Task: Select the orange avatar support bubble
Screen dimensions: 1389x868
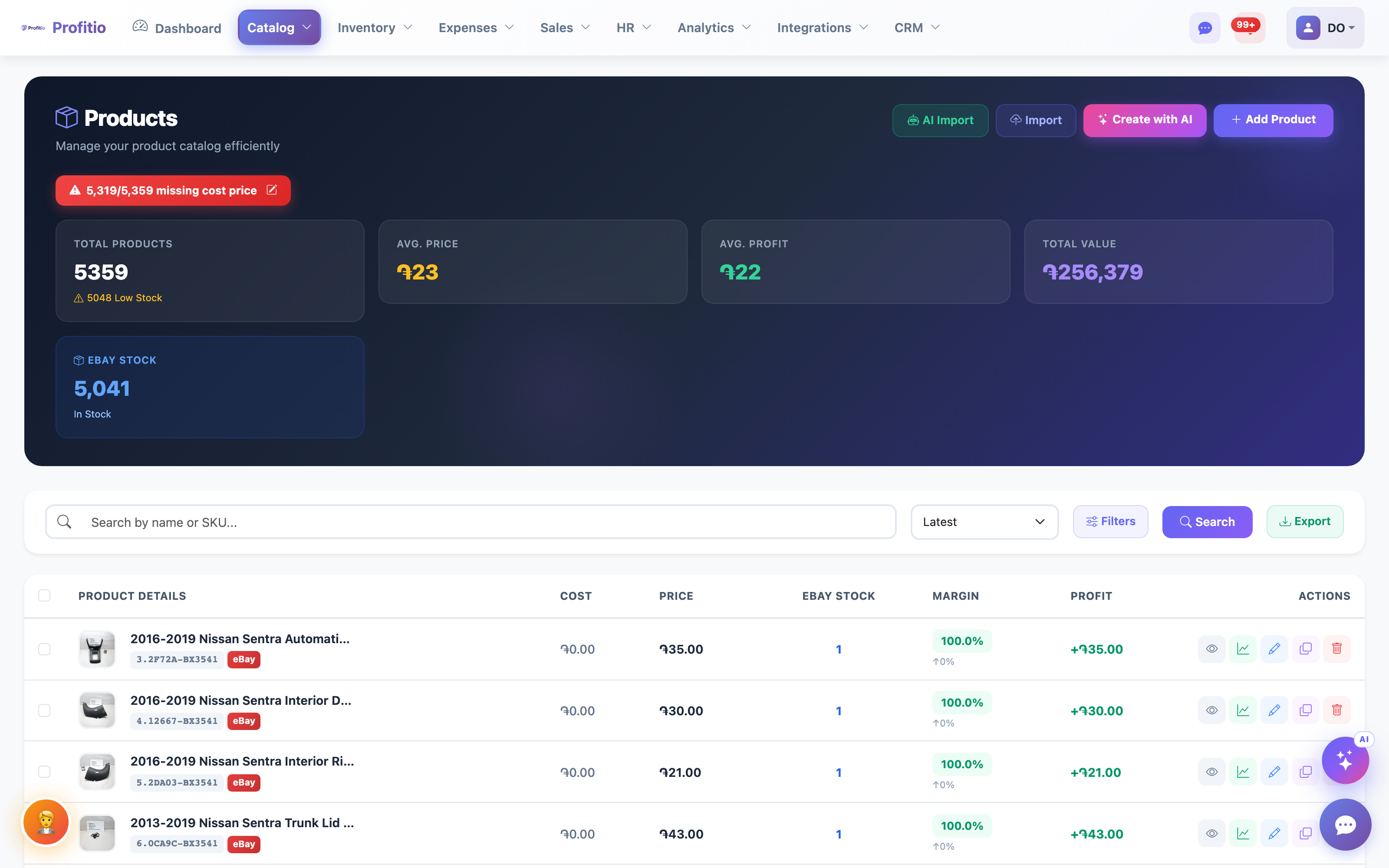Action: pyautogui.click(x=46, y=822)
